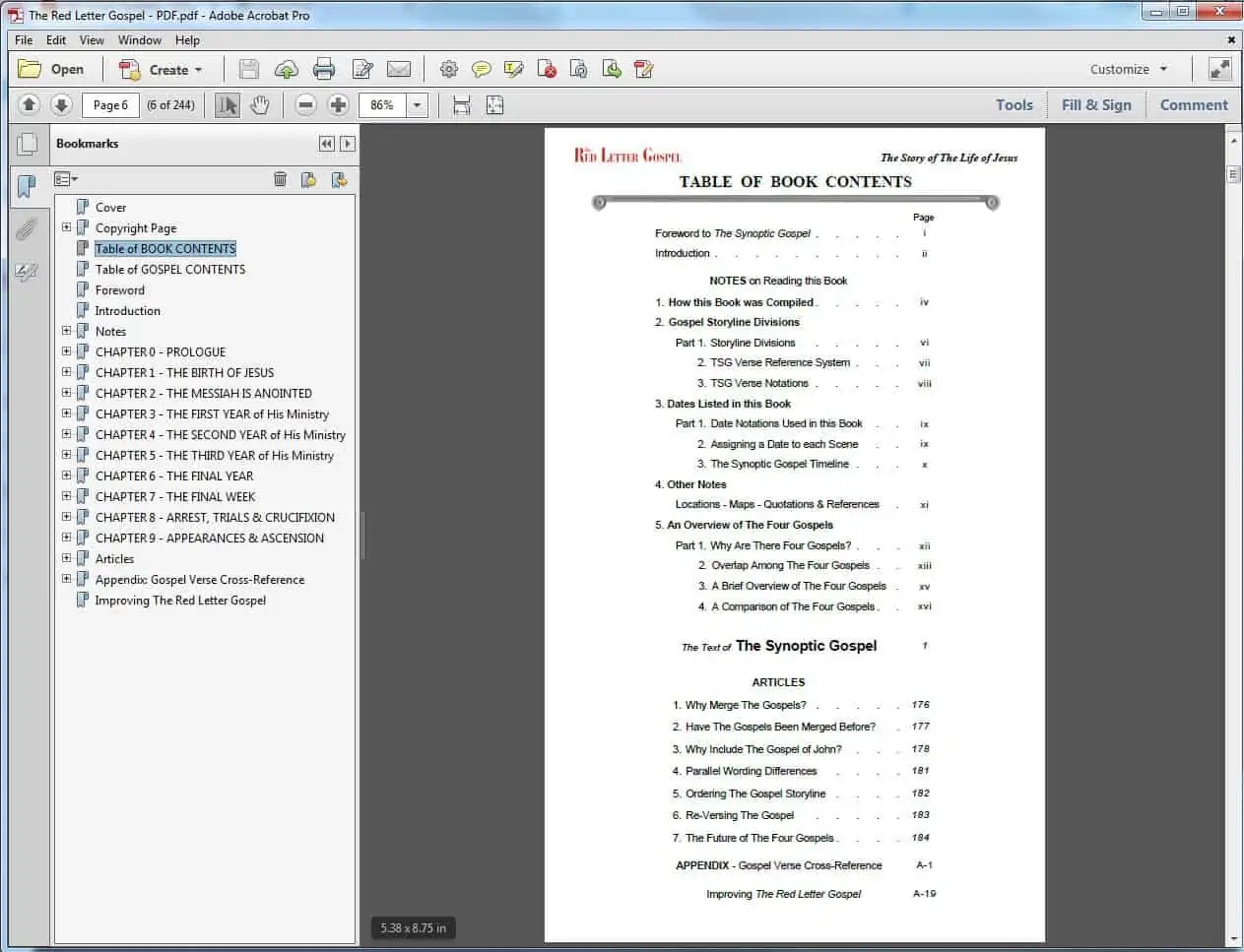Select the Hand pan tool

260,105
